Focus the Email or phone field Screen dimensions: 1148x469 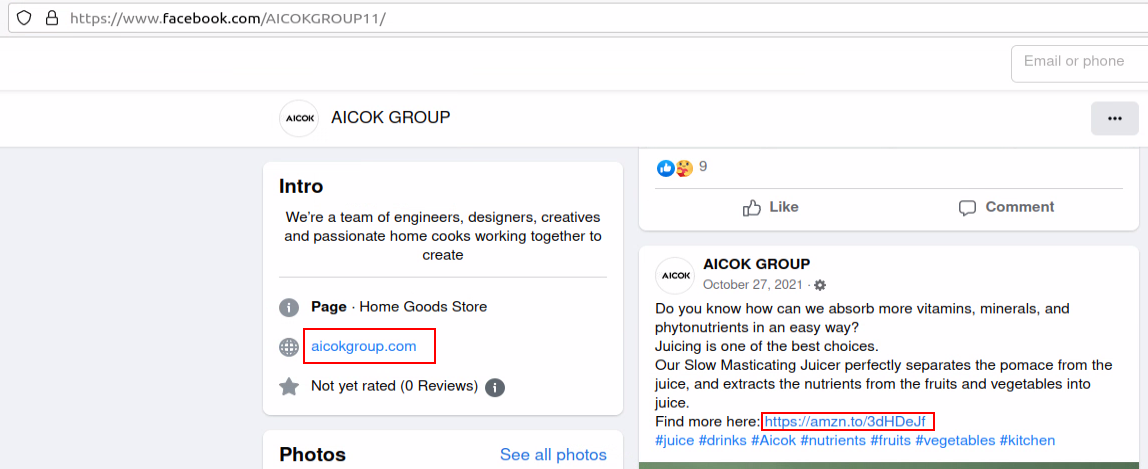coord(1079,63)
